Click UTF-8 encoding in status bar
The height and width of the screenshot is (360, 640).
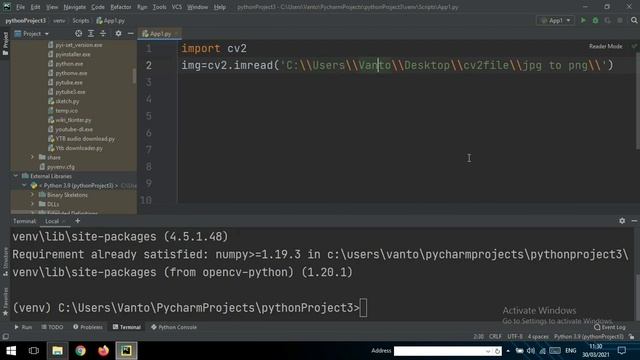tap(515, 337)
